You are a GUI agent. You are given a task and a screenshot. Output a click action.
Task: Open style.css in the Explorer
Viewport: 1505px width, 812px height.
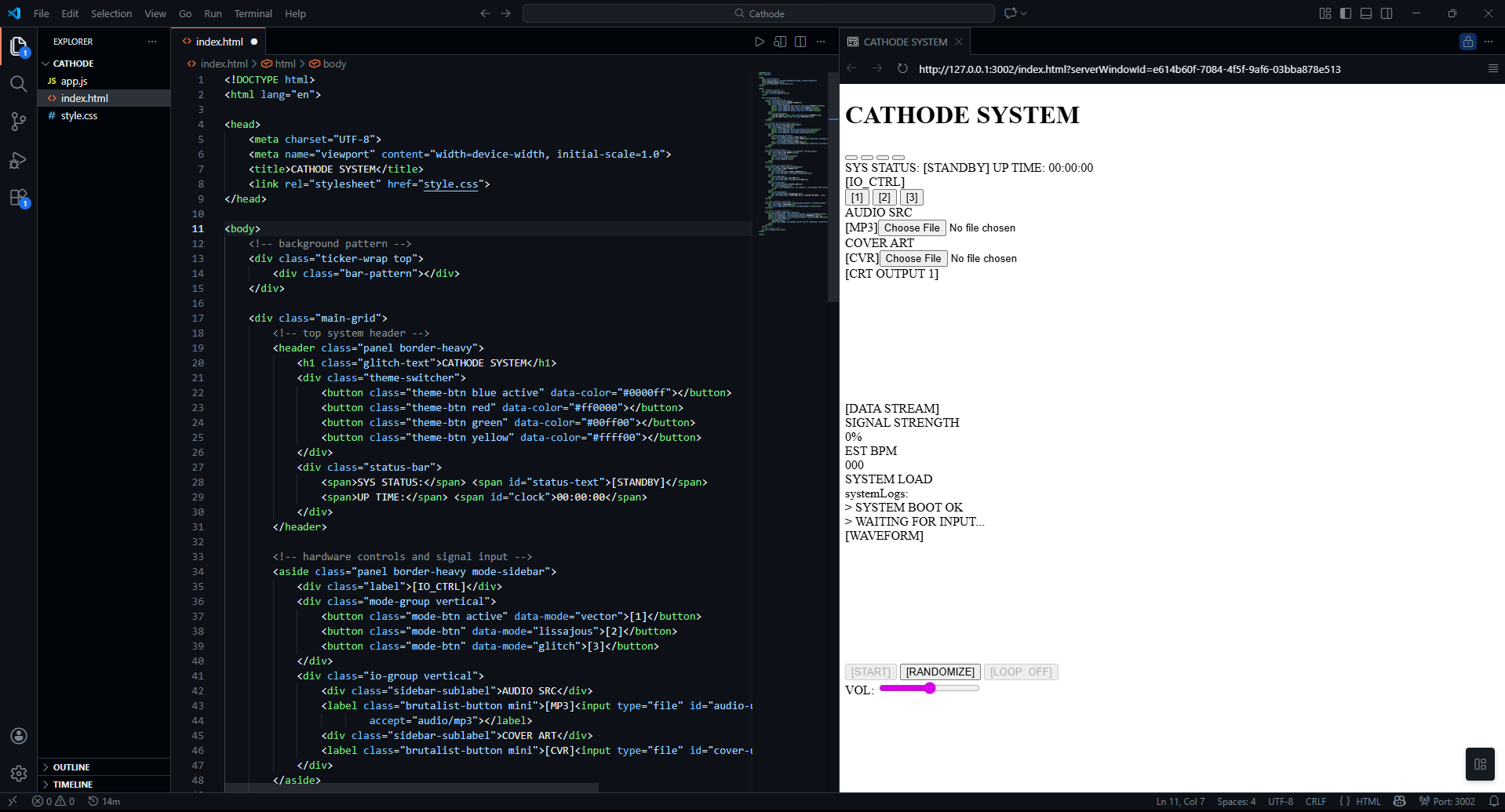click(79, 115)
